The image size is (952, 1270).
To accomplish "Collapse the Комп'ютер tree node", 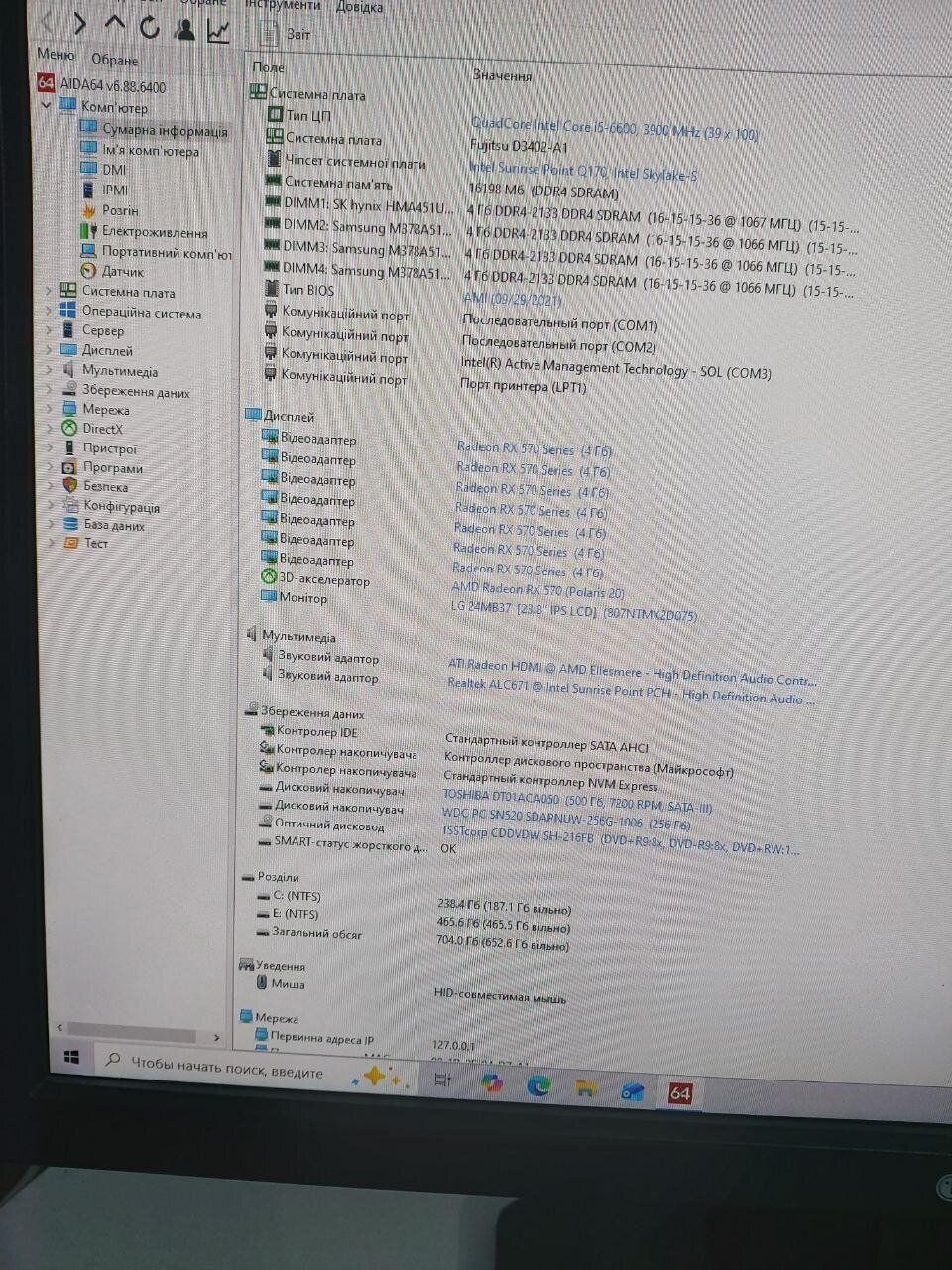I will 46,106.
